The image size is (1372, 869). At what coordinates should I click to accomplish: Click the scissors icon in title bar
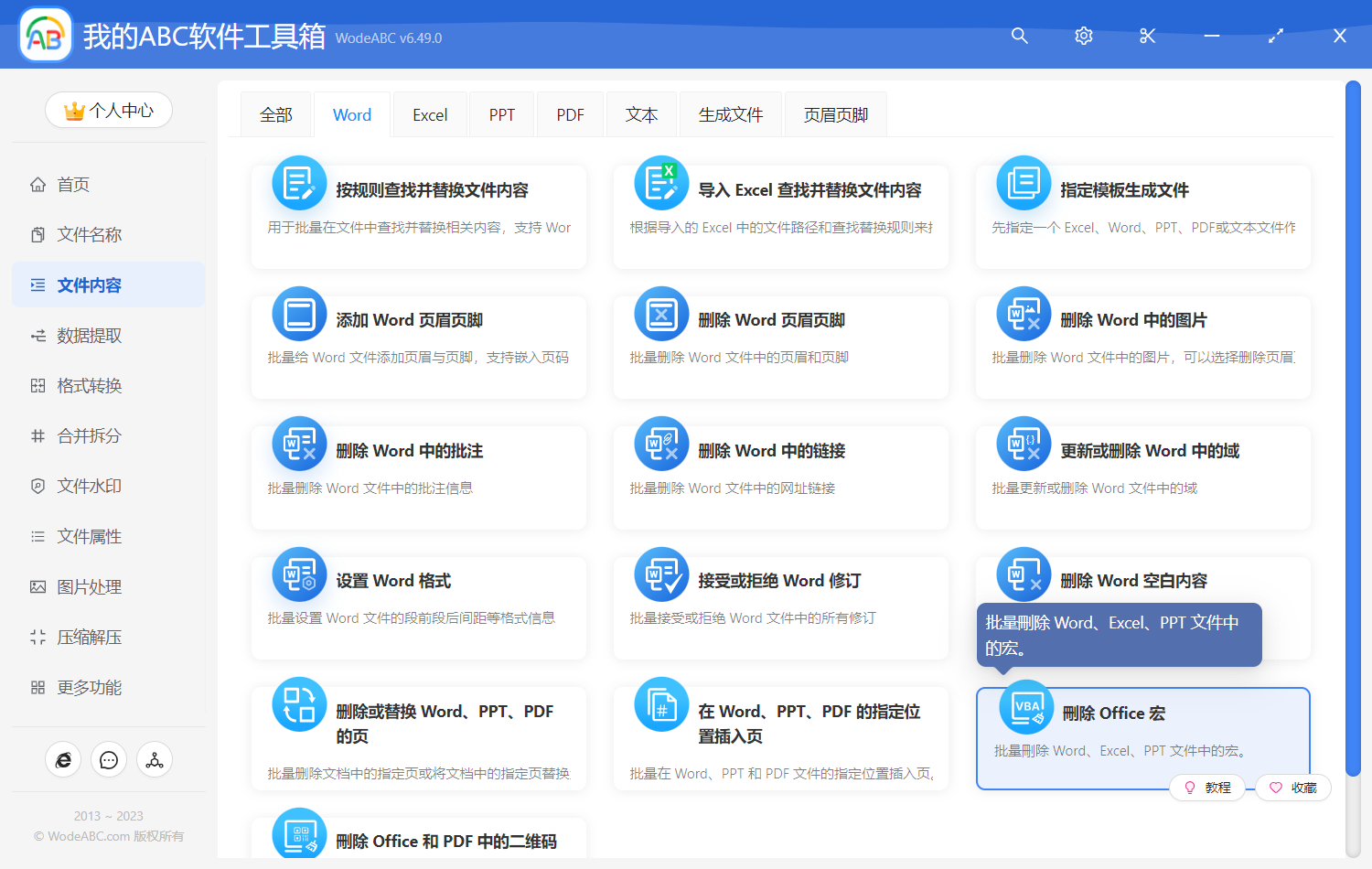(x=1148, y=37)
